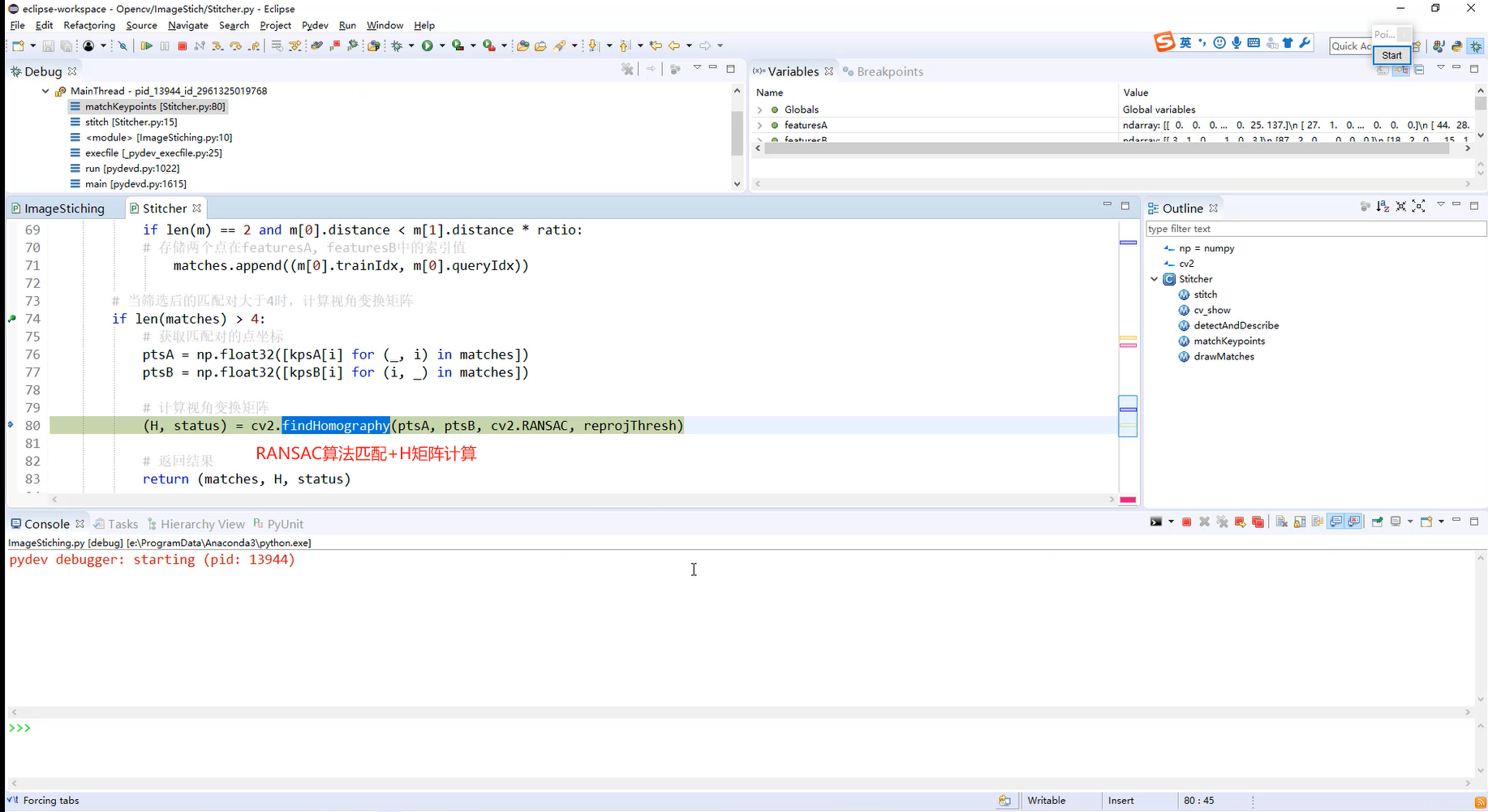1488x812 pixels.
Task: Click Collapse All in Variables view
Action: click(1419, 70)
